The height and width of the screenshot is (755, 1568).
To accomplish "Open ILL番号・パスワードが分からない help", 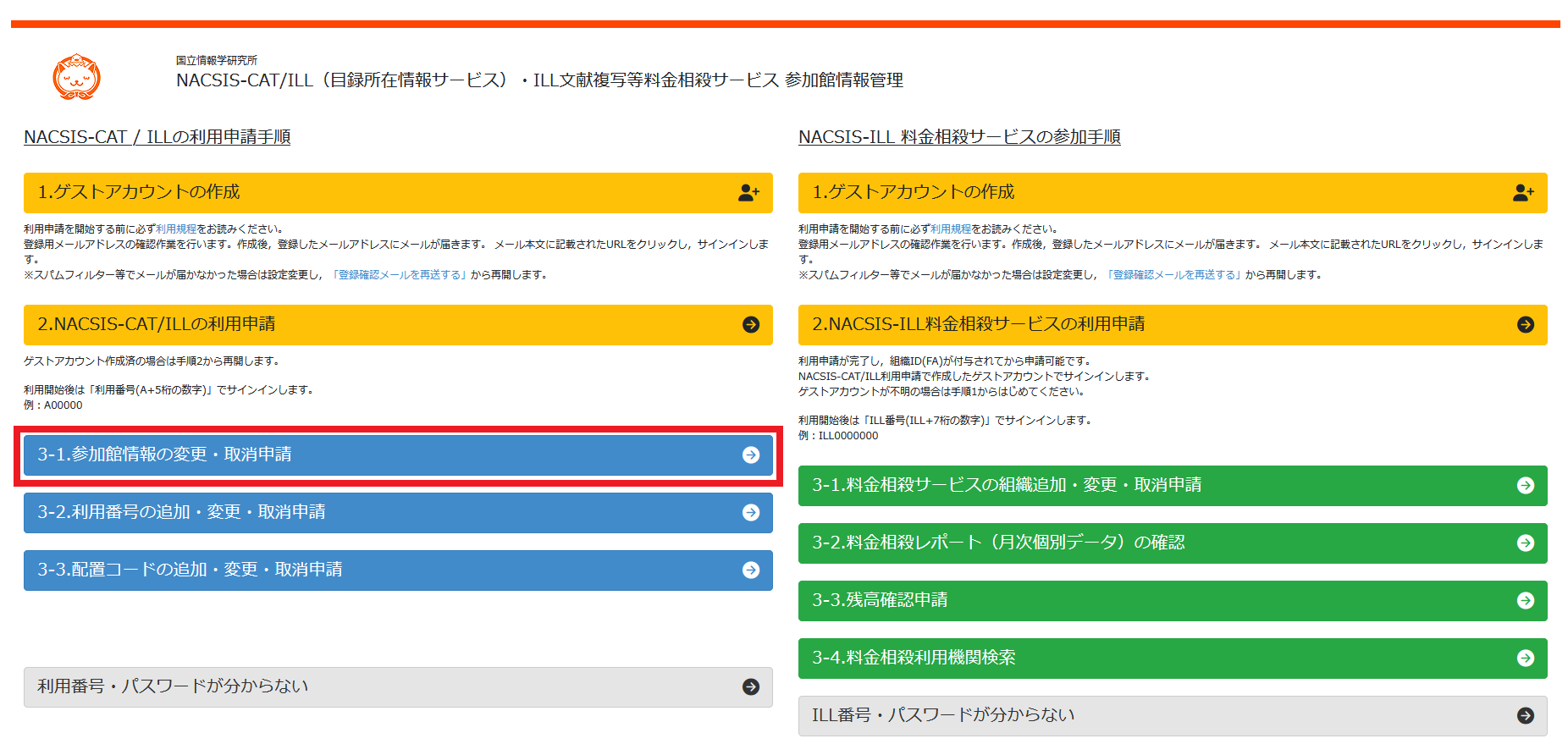I will pyautogui.click(x=1173, y=716).
